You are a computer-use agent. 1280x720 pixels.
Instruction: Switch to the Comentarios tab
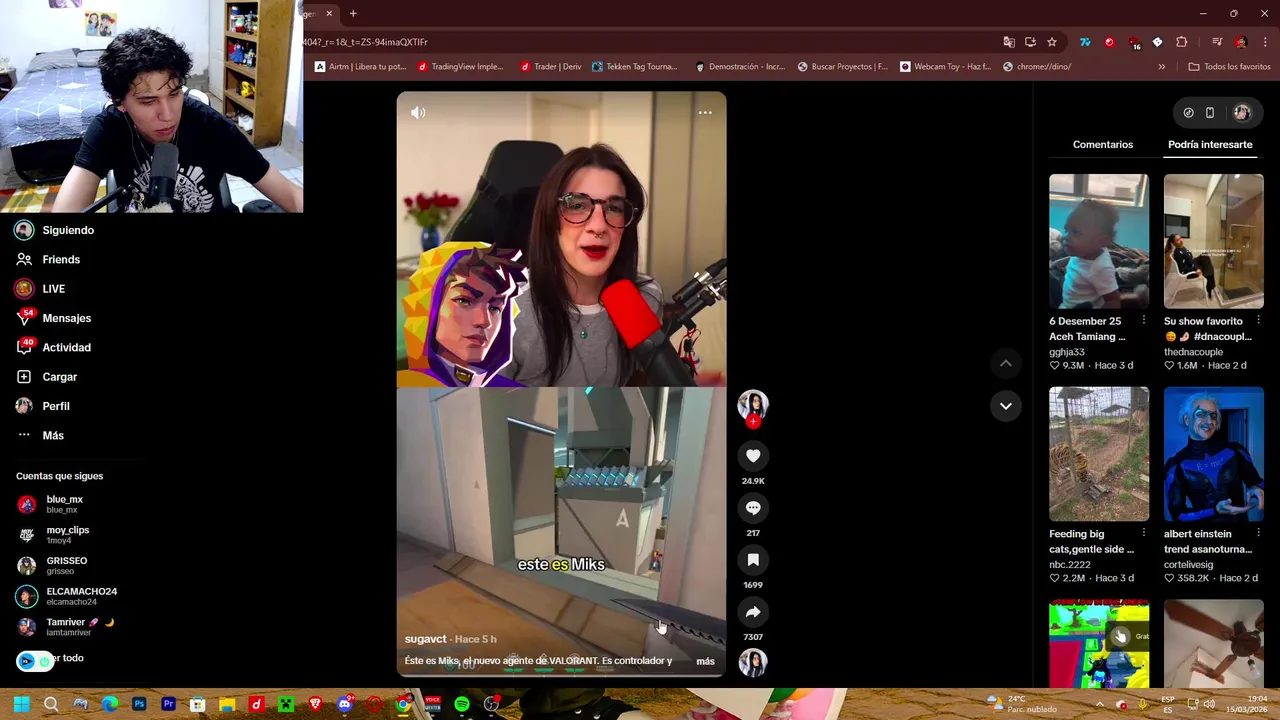coord(1103,145)
